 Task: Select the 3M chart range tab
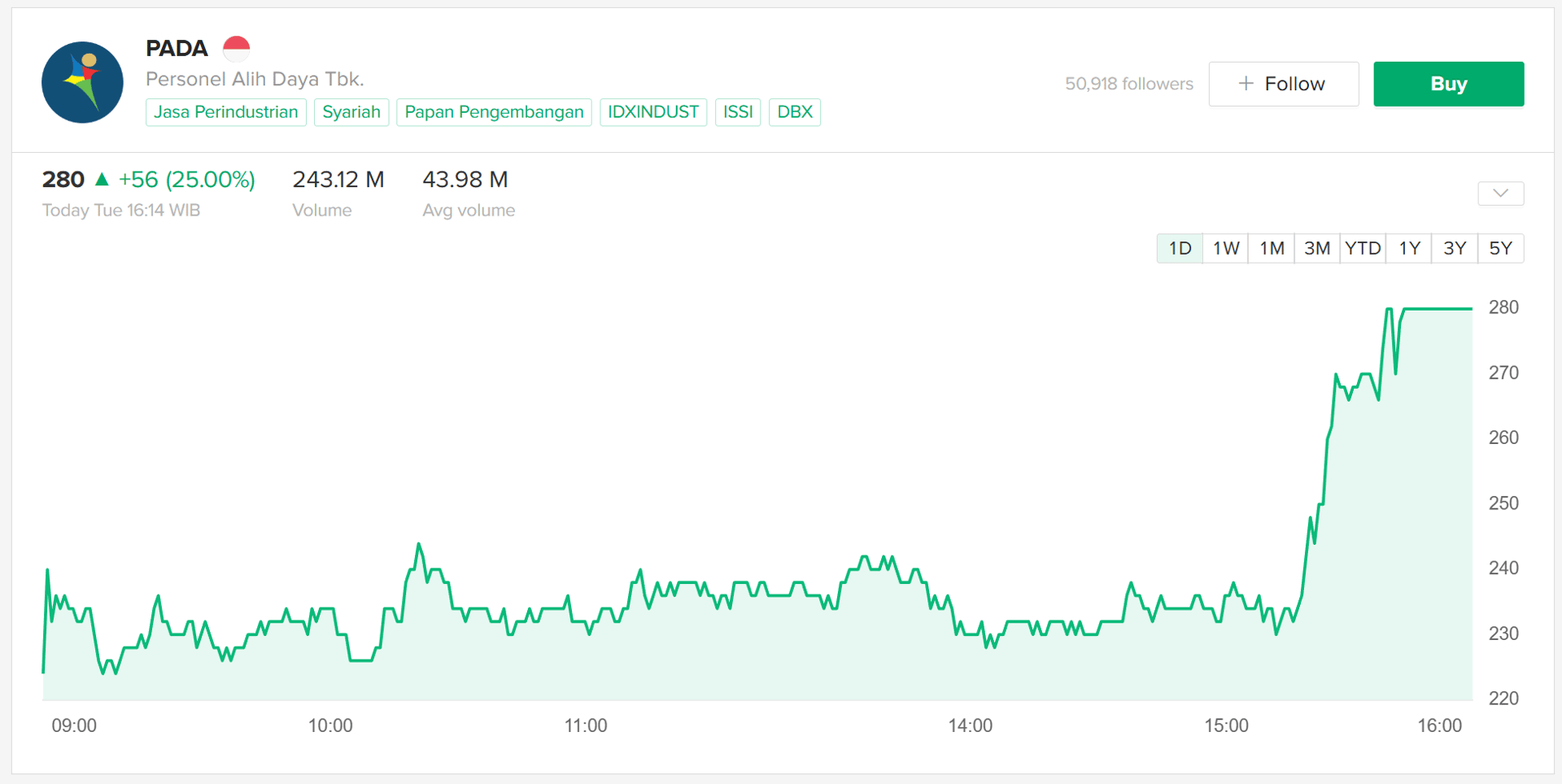click(1317, 248)
